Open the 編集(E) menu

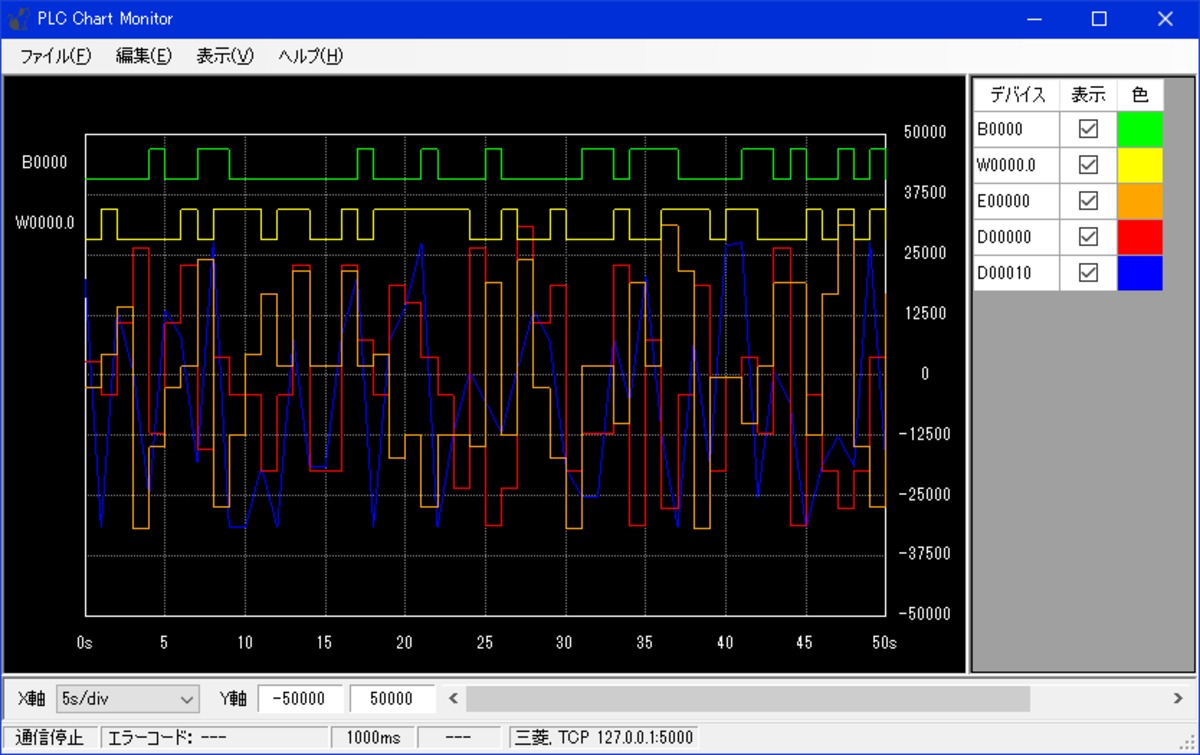(144, 56)
